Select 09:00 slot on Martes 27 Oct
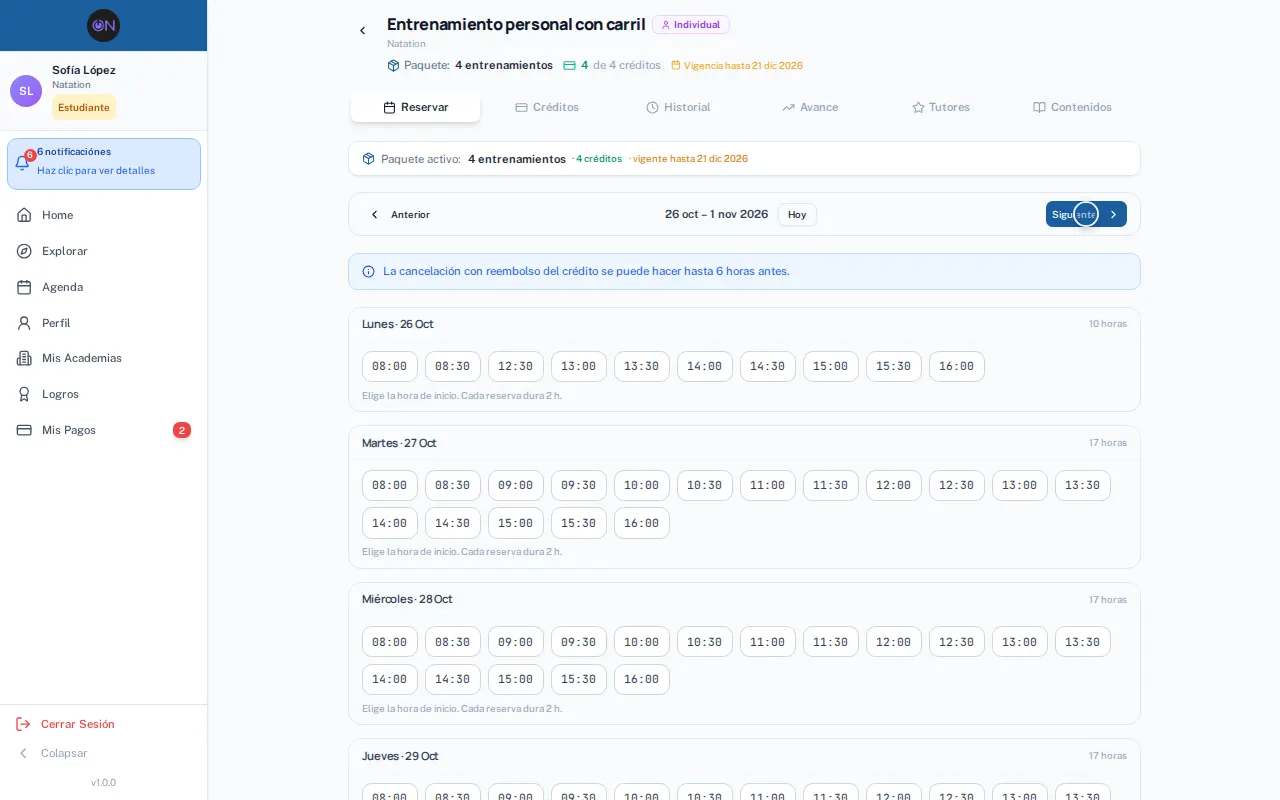The height and width of the screenshot is (800, 1280). click(516, 485)
